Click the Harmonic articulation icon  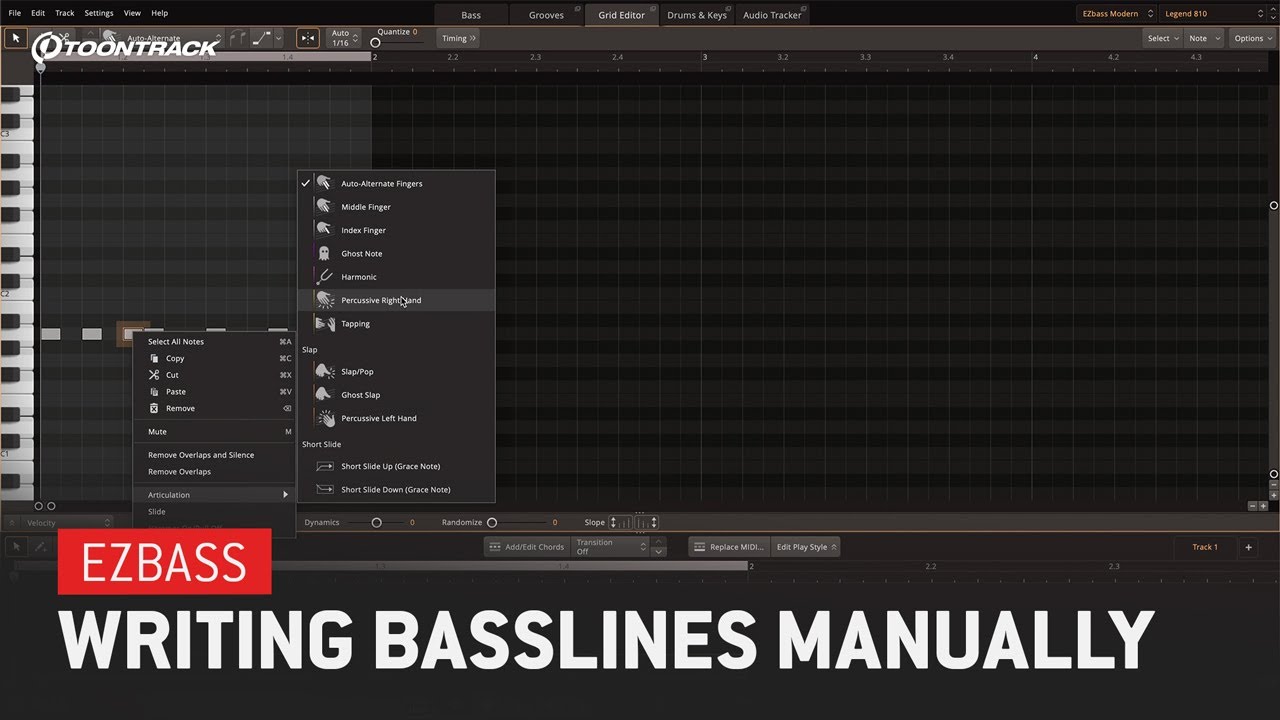point(324,277)
